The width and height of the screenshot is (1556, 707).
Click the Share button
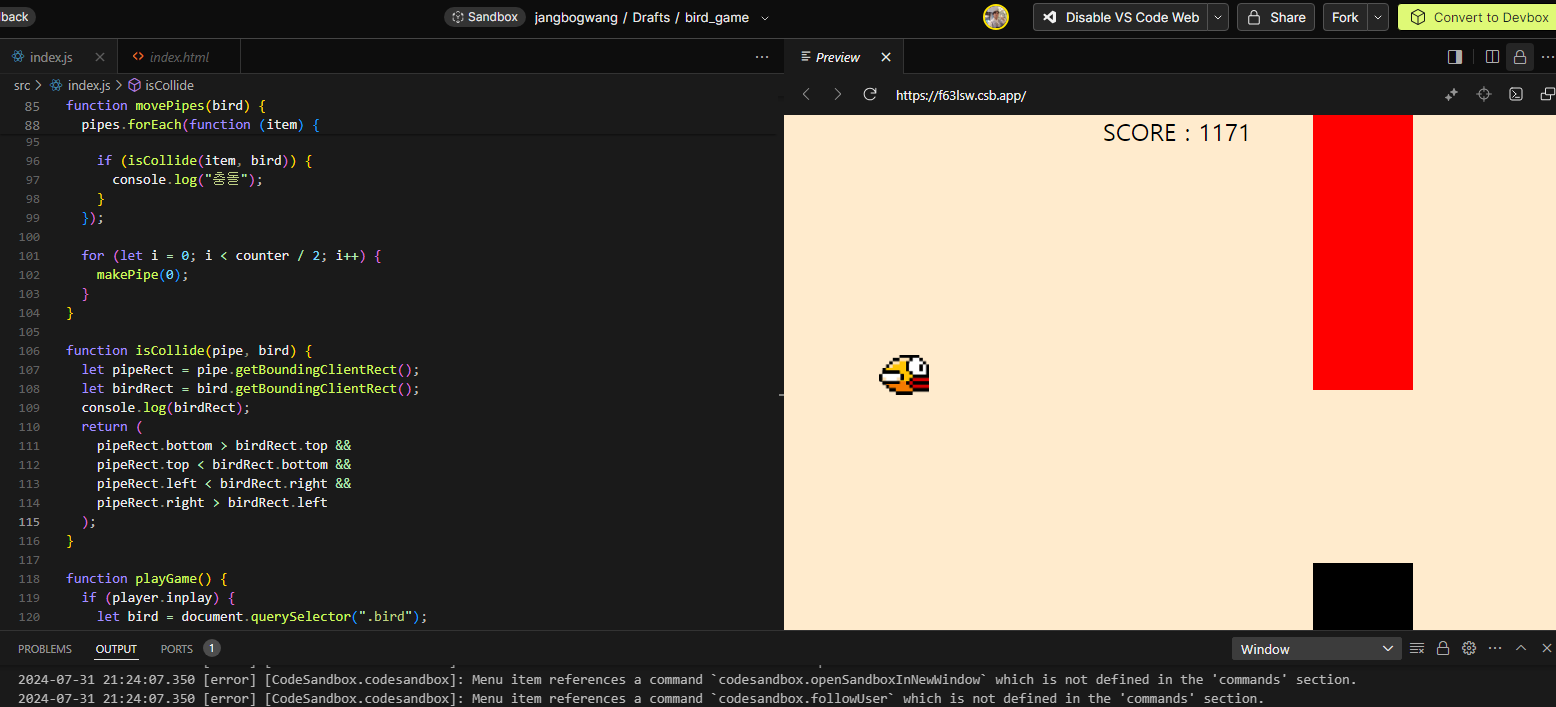1276,17
